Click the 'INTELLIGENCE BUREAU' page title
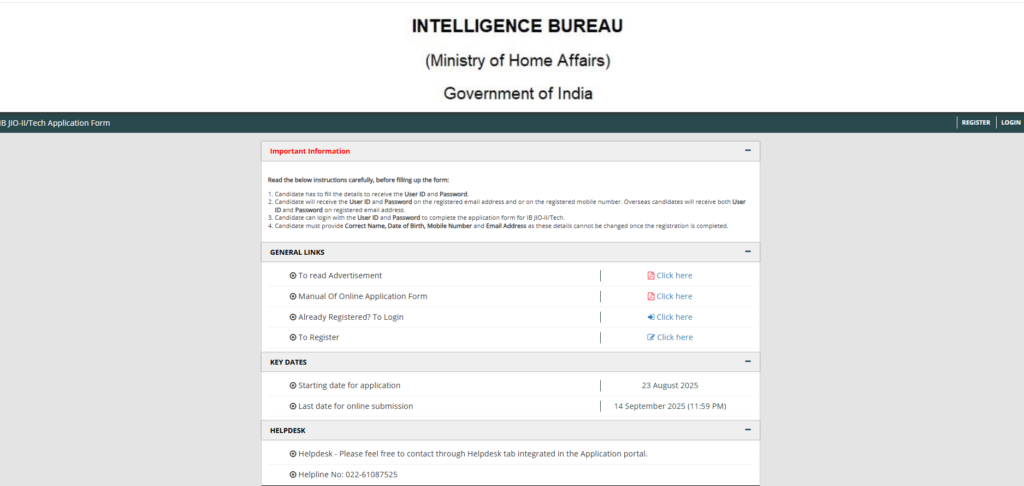Viewport: 1024px width, 486px height. pos(517,26)
